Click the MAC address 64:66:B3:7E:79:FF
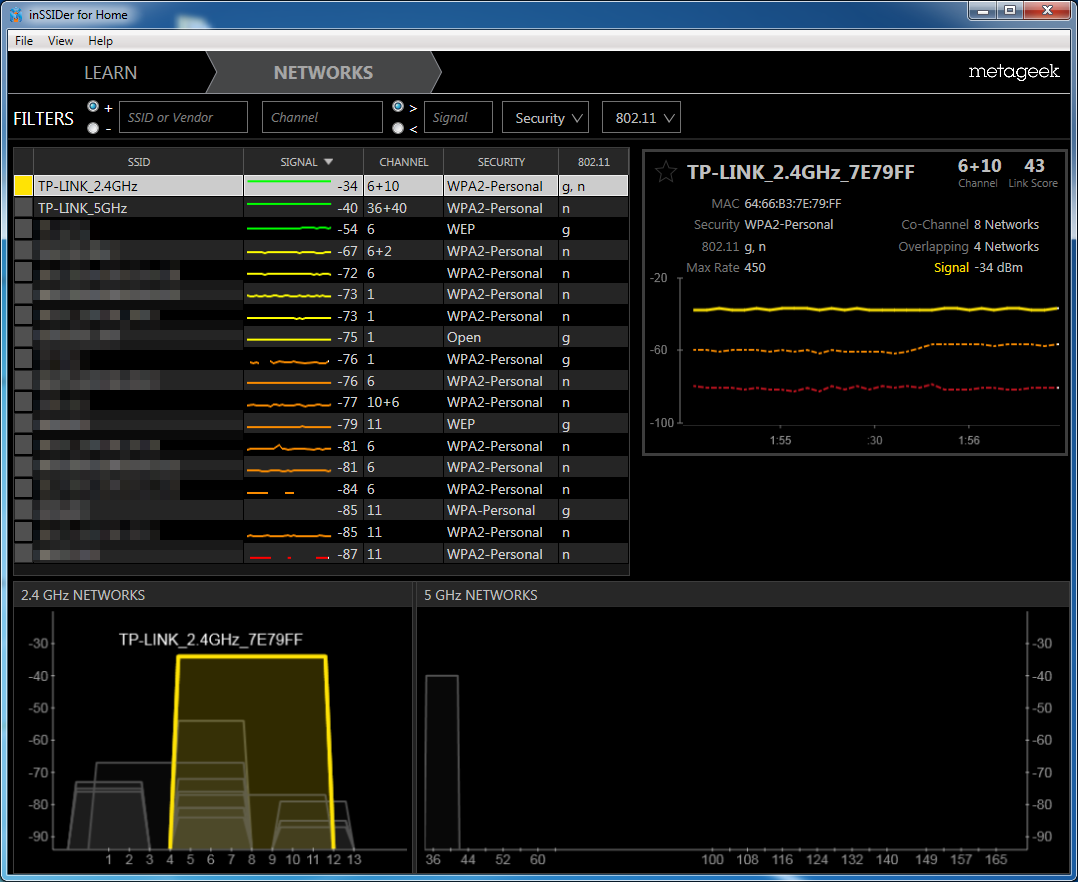This screenshot has width=1078, height=882. coord(793,203)
